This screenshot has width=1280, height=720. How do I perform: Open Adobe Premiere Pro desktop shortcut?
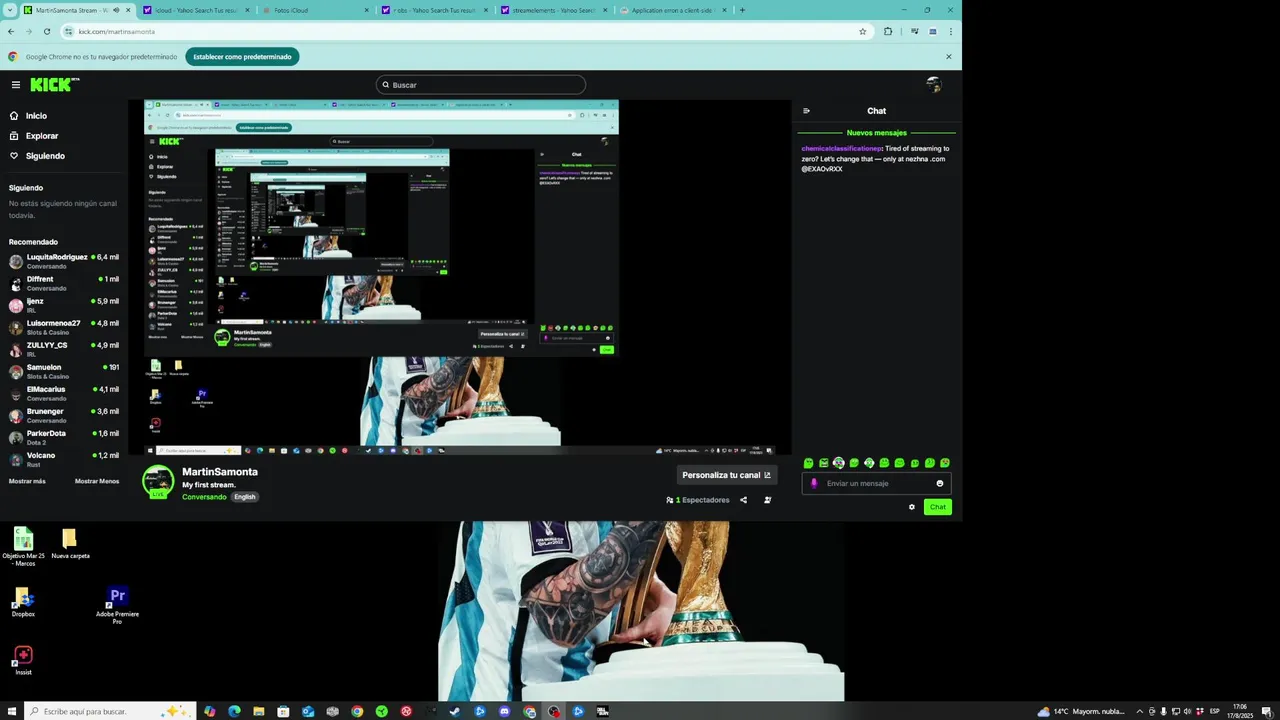coord(117,606)
